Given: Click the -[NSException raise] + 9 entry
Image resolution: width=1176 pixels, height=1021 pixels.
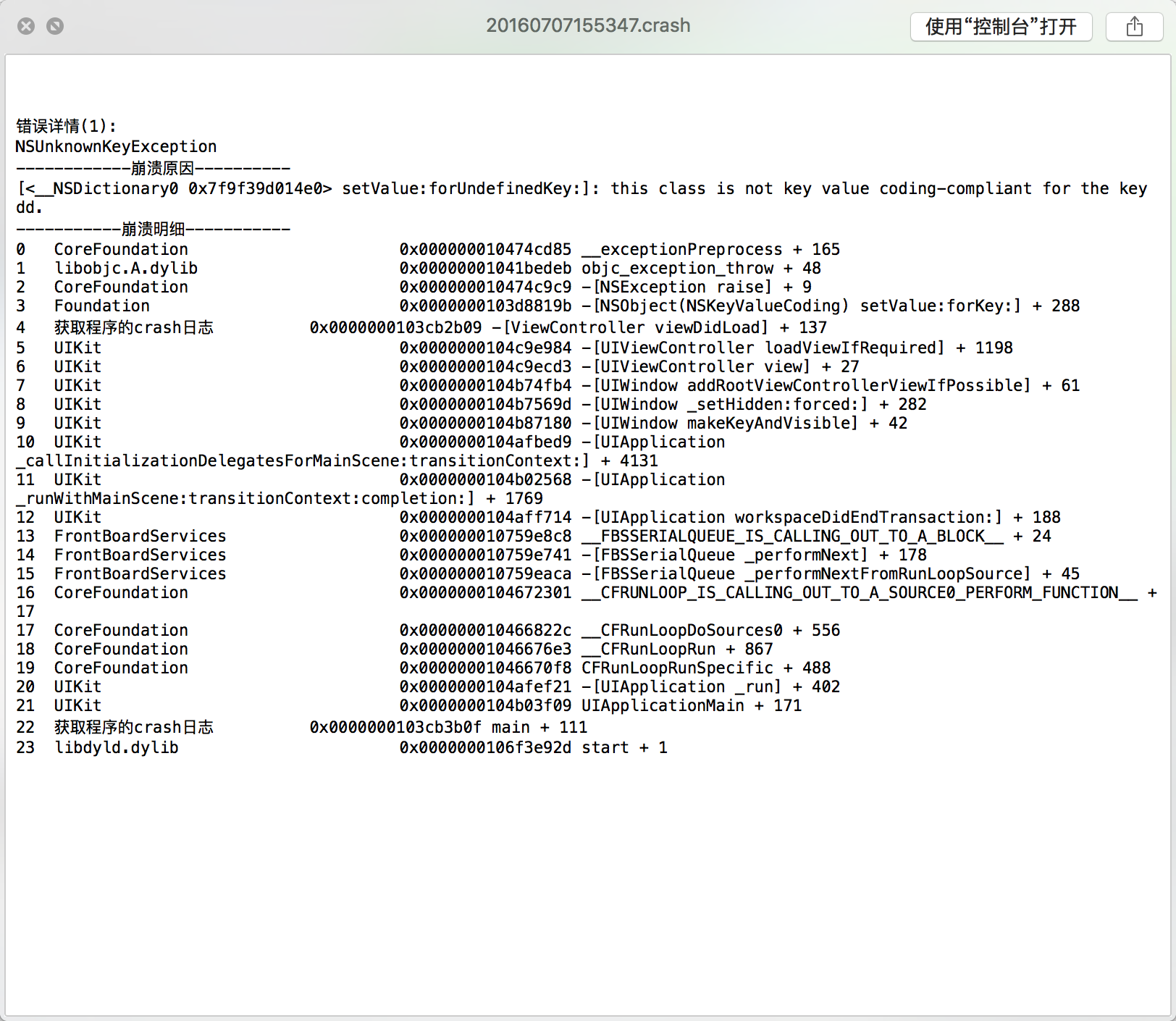Looking at the screenshot, I should point(697,287).
